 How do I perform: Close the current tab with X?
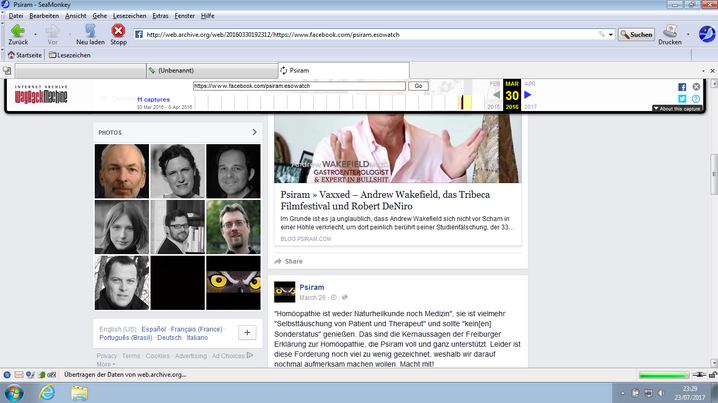coord(713,71)
